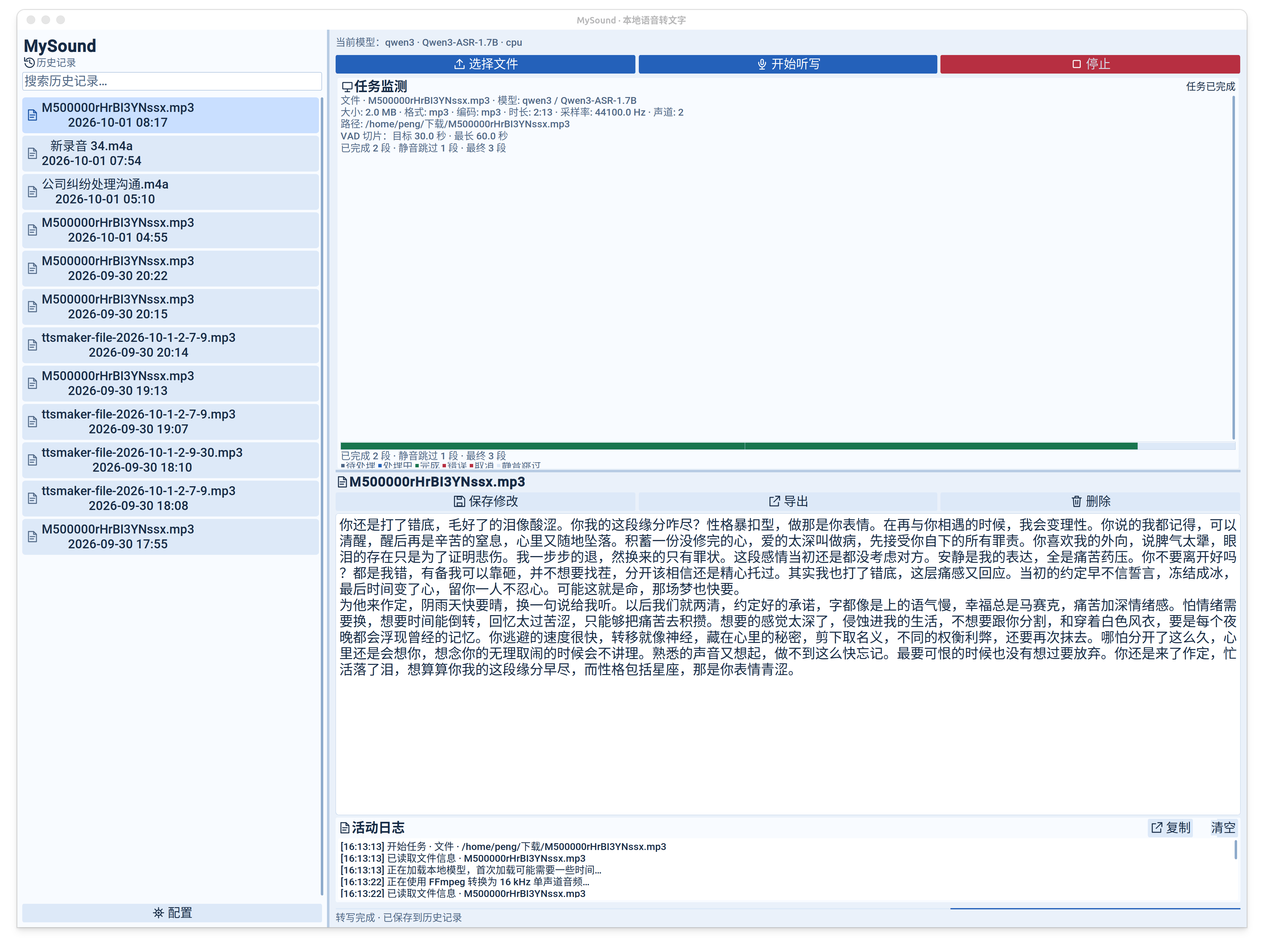Click the task monitor panel scrollbar
The width and height of the screenshot is (1264, 952).
1234,267
